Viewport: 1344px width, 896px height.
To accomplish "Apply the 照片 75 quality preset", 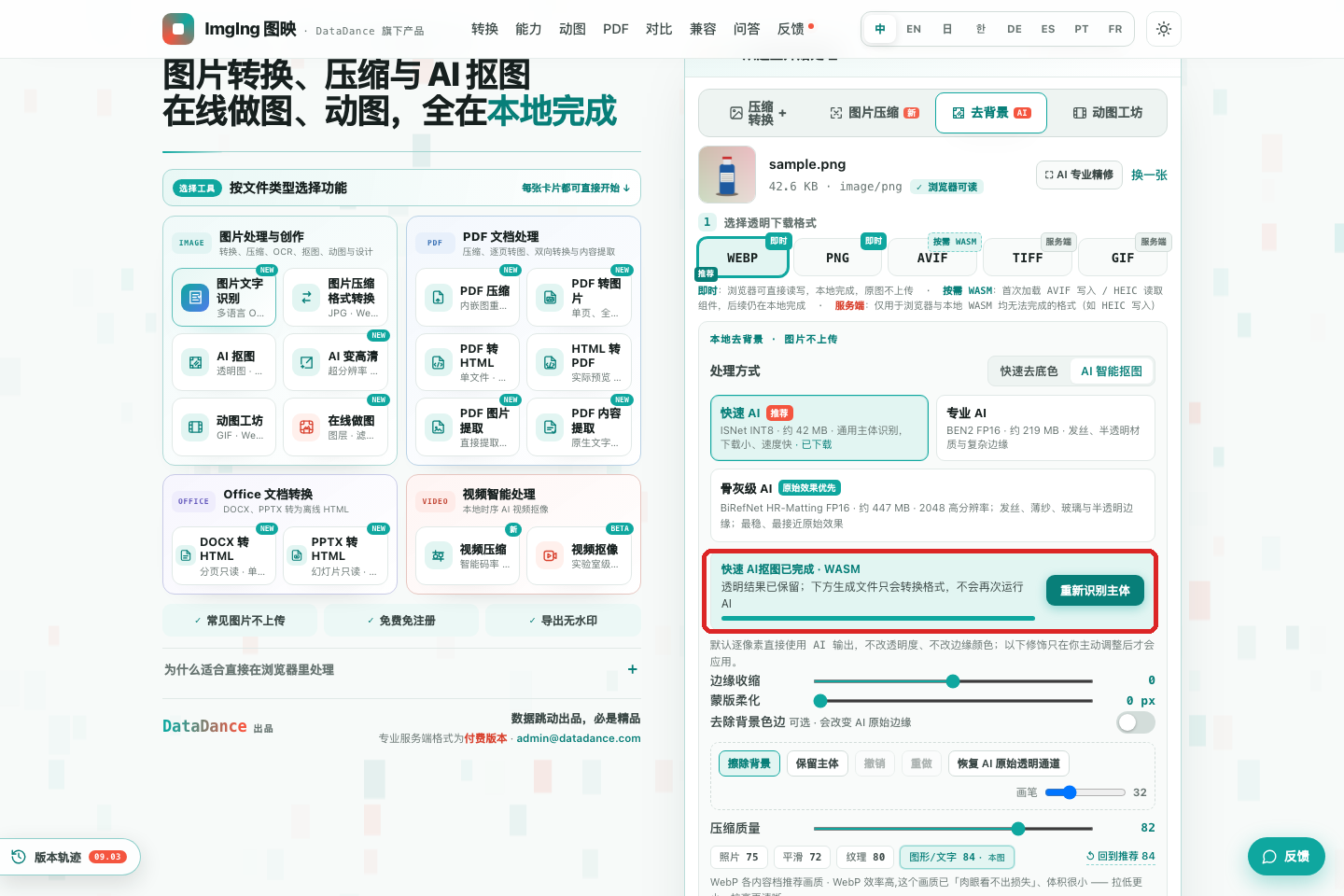I will 738,857.
